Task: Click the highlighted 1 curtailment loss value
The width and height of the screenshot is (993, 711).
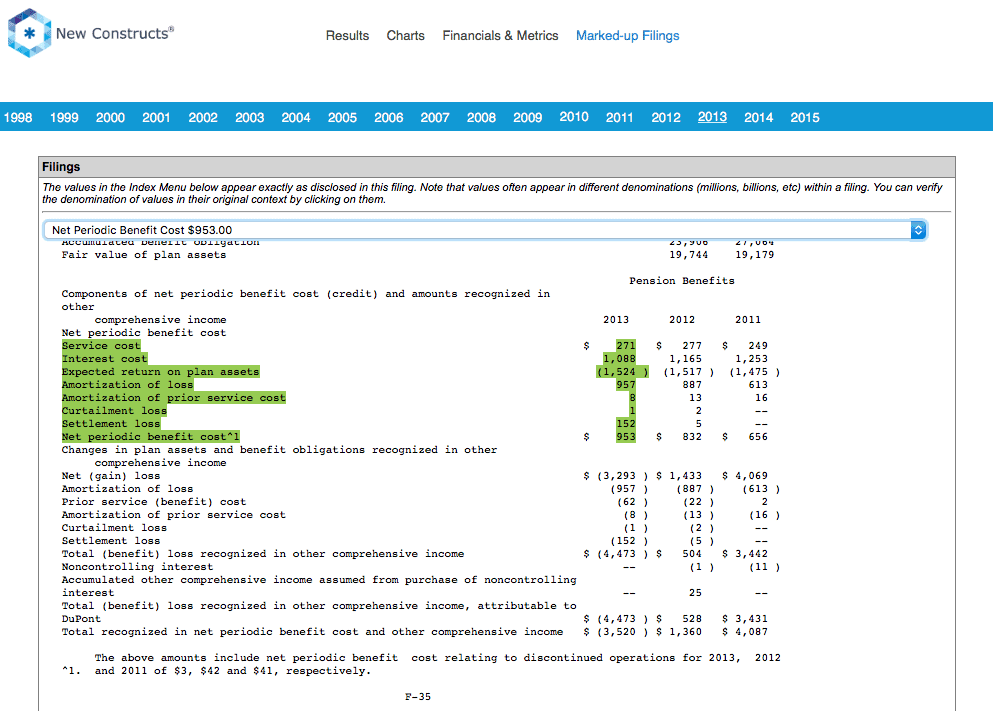Action: pos(632,411)
